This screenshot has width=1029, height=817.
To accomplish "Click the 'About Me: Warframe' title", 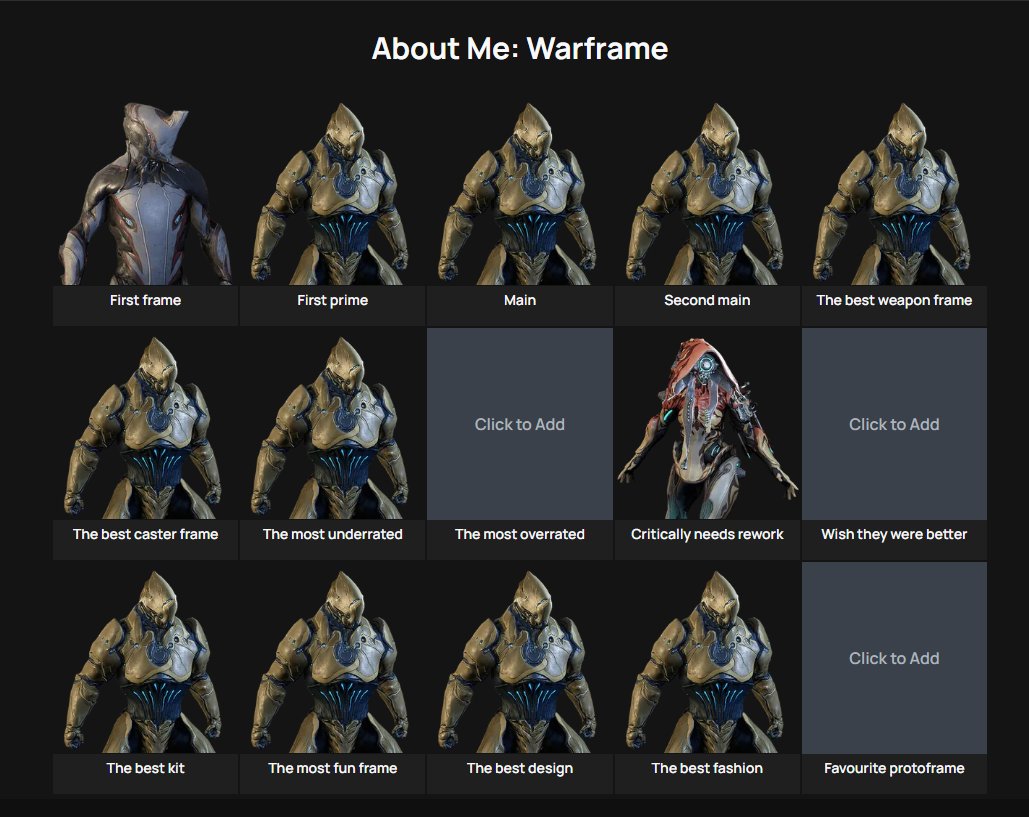I will click(x=520, y=49).
